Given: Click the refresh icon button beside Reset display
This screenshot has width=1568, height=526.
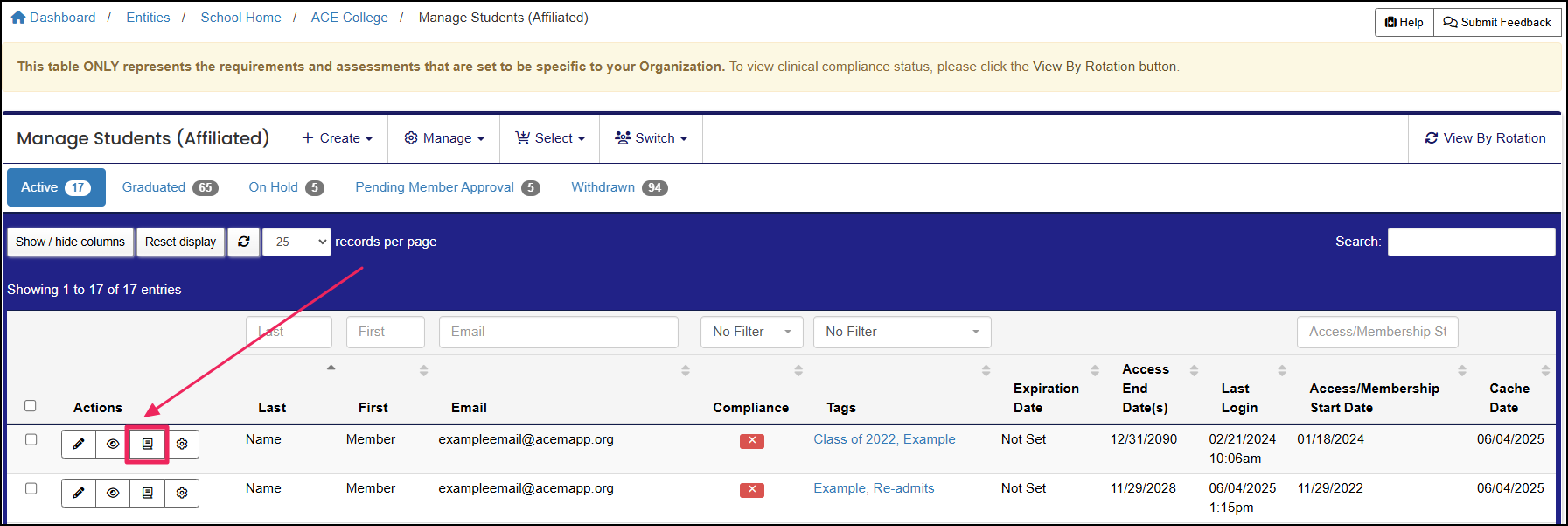Looking at the screenshot, I should 244,242.
